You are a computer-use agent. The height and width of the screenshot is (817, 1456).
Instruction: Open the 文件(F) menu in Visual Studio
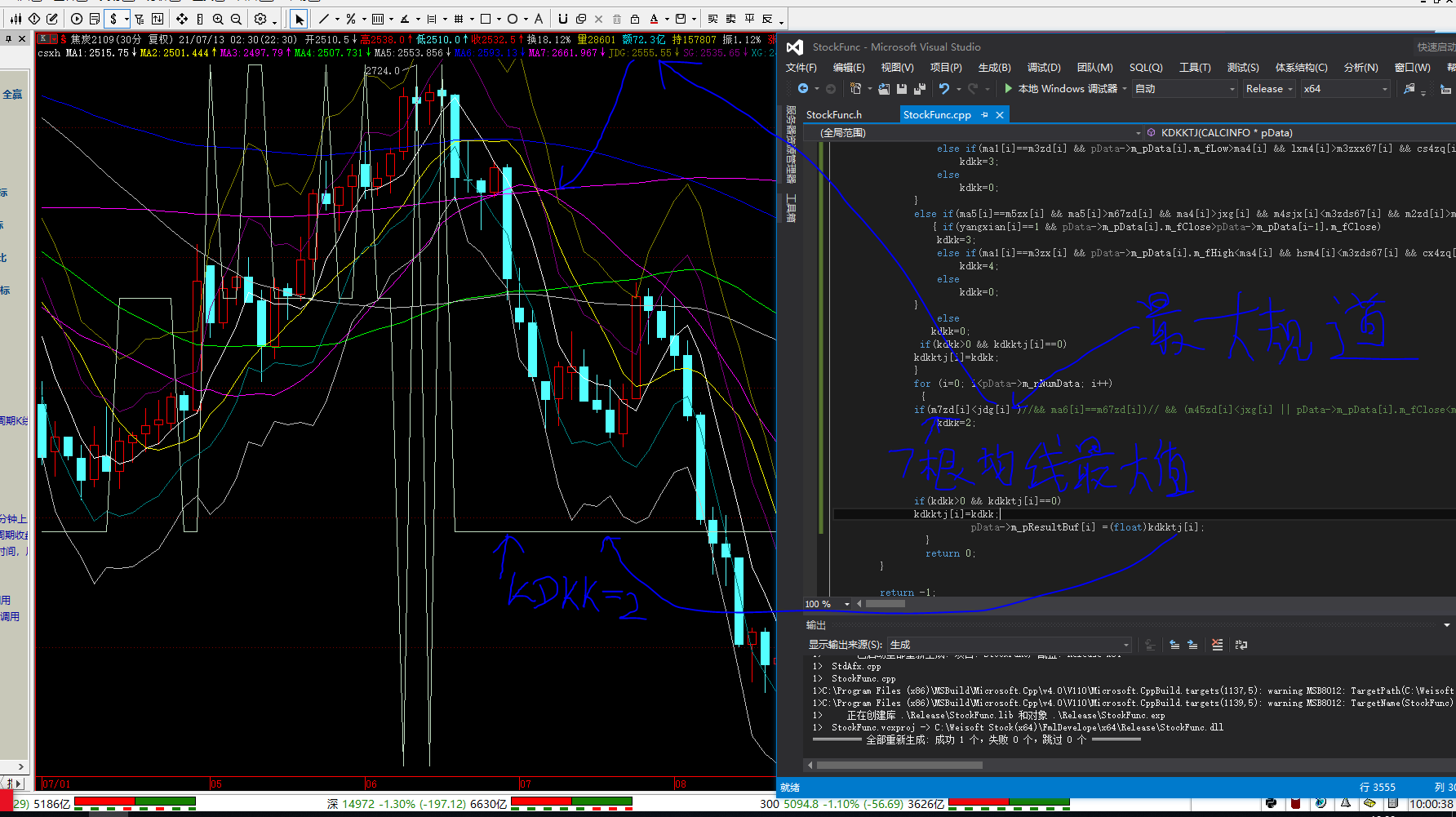click(801, 68)
